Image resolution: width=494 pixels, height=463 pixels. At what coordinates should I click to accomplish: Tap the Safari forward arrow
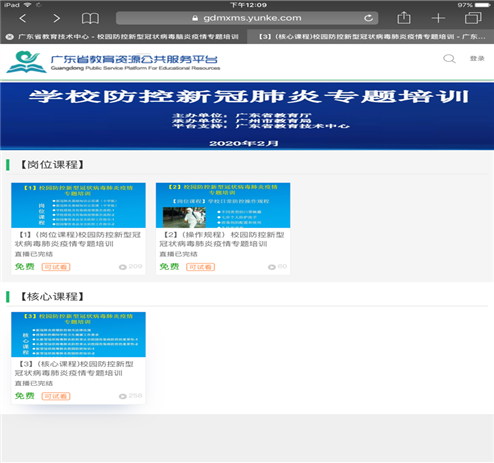click(57, 18)
